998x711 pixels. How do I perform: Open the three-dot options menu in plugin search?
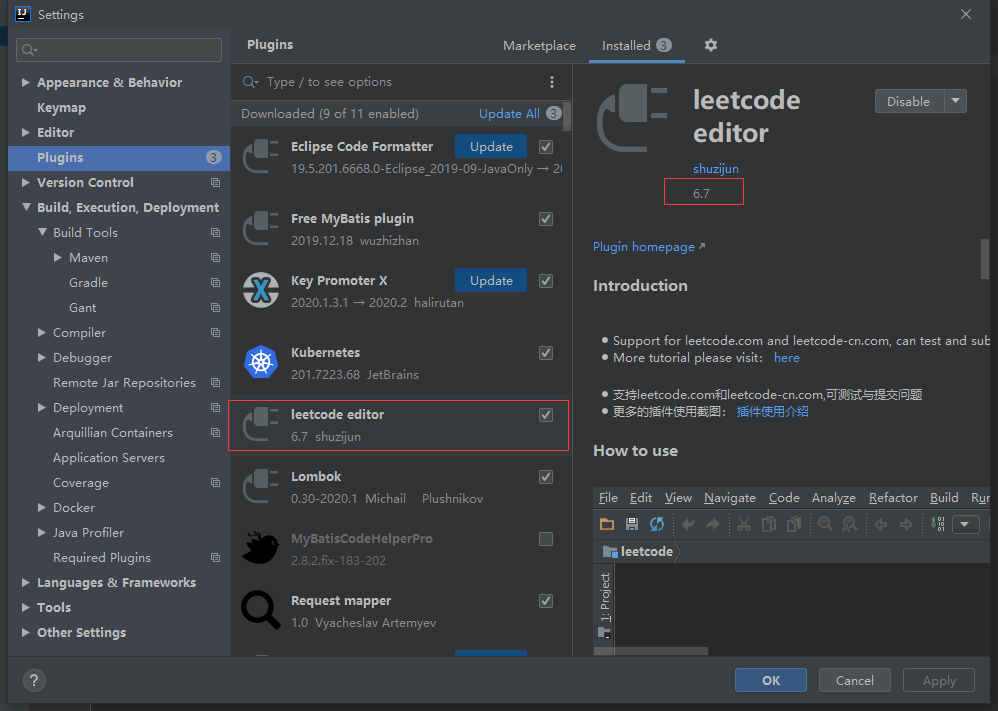[552, 82]
